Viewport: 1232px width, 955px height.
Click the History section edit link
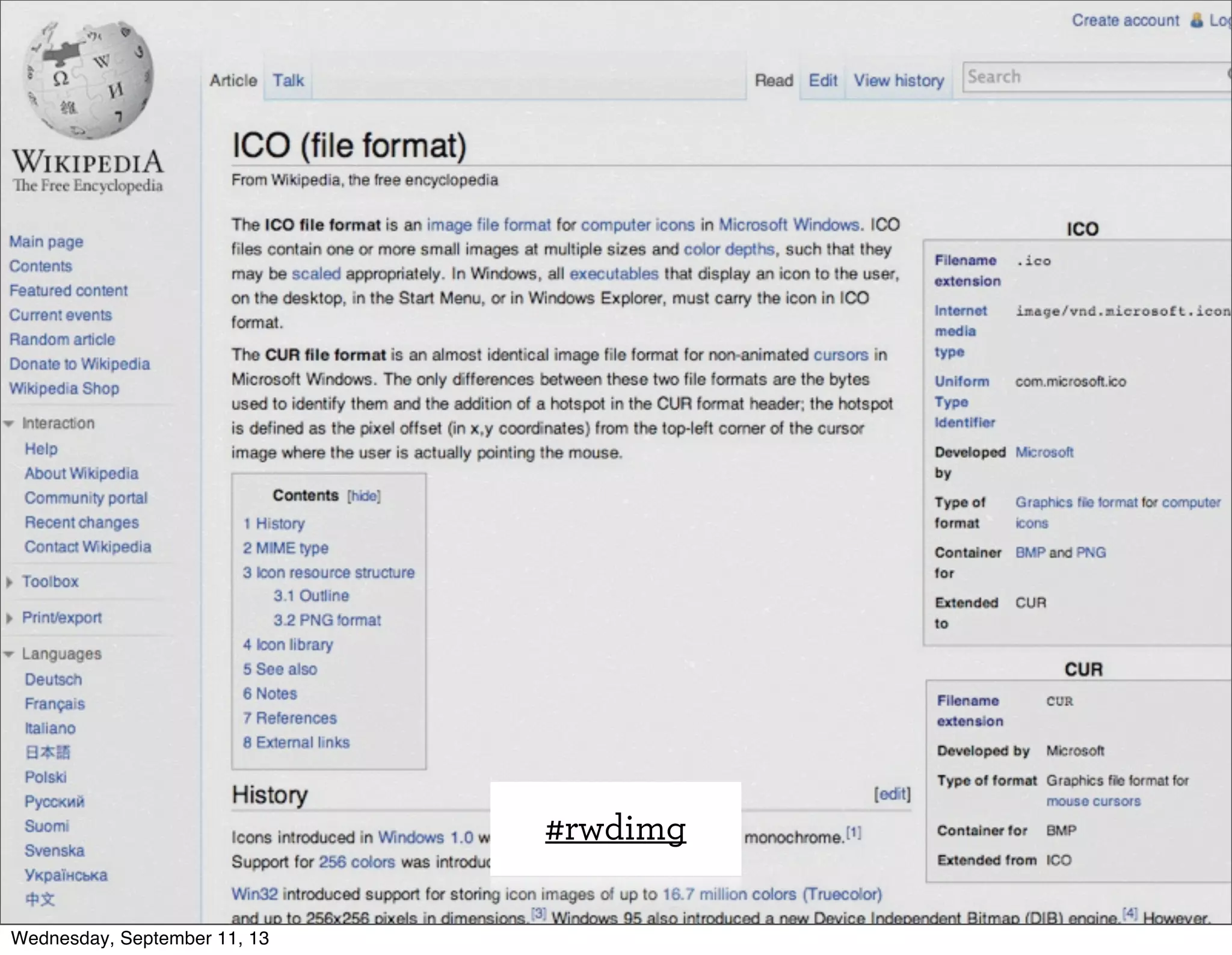point(892,794)
